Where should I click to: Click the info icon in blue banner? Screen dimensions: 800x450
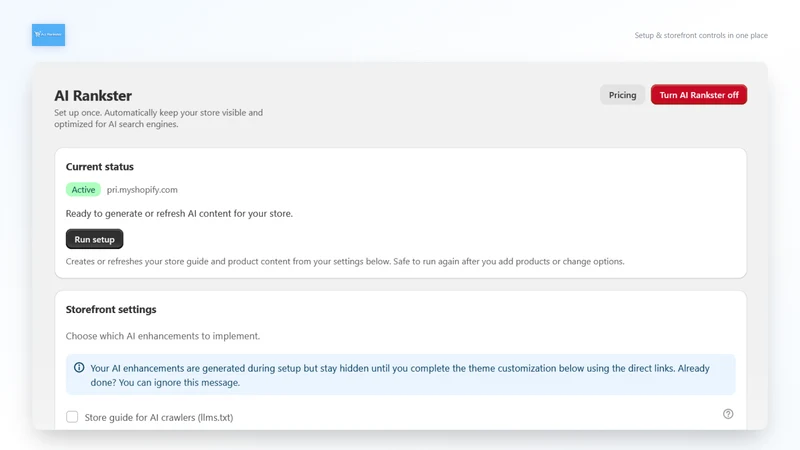point(79,367)
